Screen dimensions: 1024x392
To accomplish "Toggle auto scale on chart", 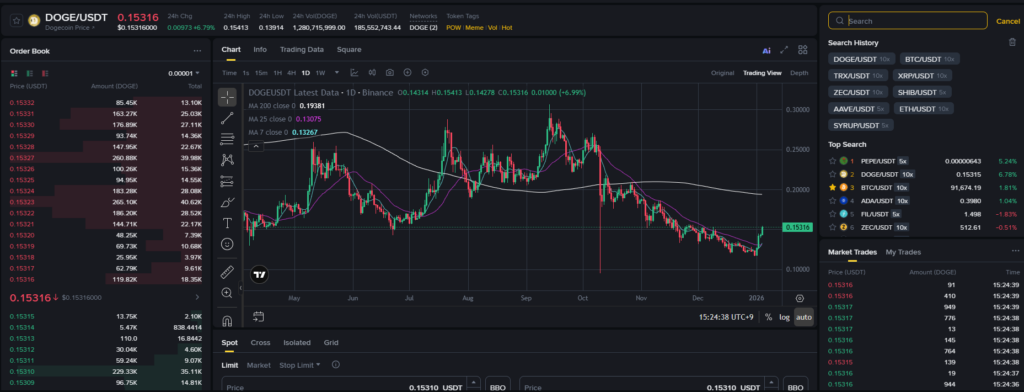I will click(804, 317).
